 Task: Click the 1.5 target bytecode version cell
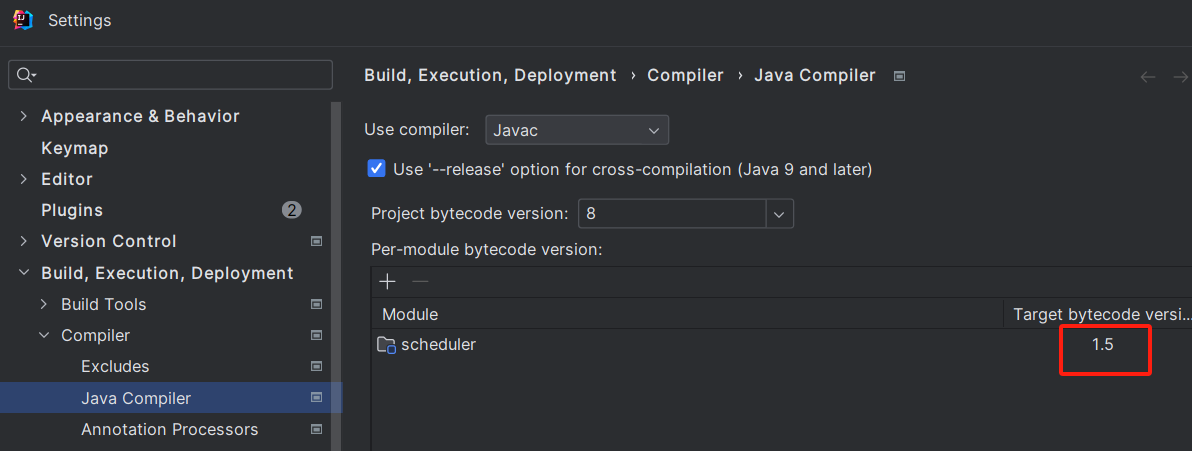pyautogui.click(x=1102, y=345)
